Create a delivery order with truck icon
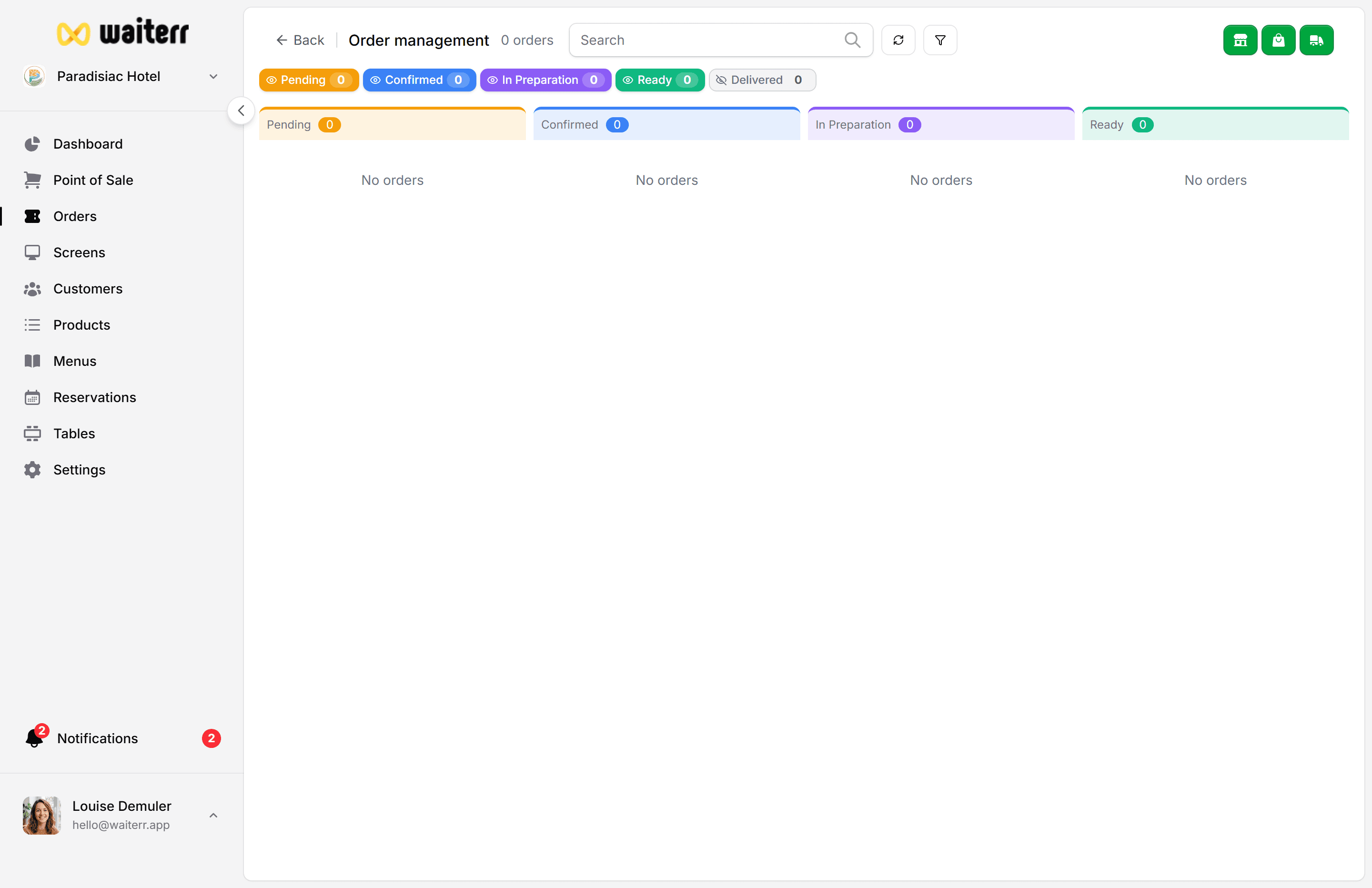 point(1316,40)
